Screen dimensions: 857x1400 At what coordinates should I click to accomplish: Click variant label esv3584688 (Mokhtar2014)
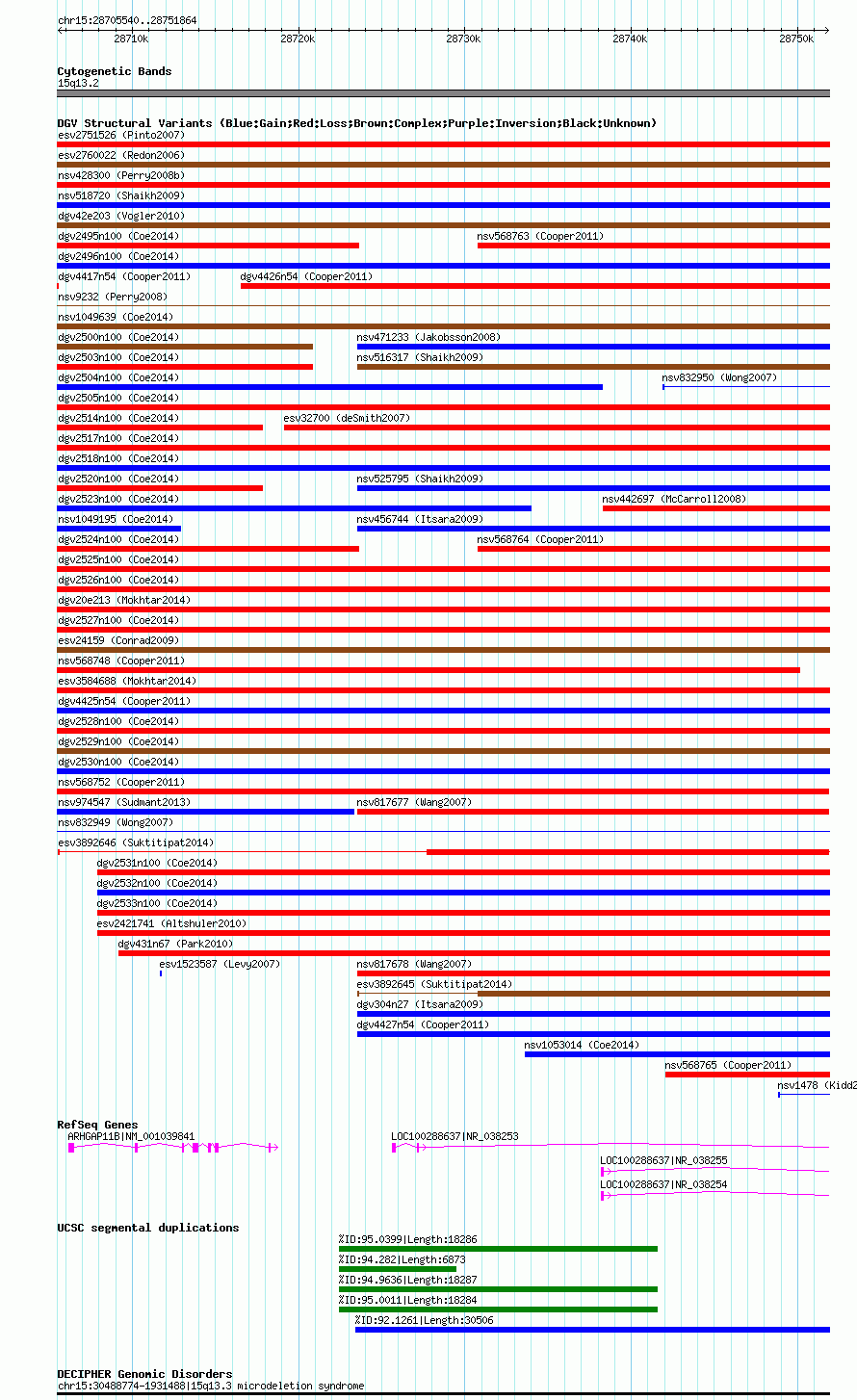[x=127, y=681]
